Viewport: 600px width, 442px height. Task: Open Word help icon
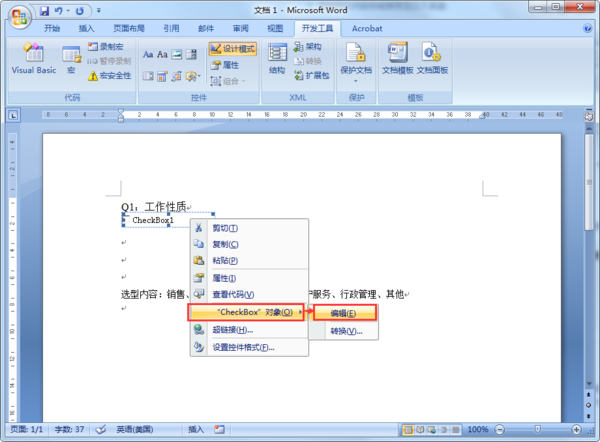(x=587, y=28)
